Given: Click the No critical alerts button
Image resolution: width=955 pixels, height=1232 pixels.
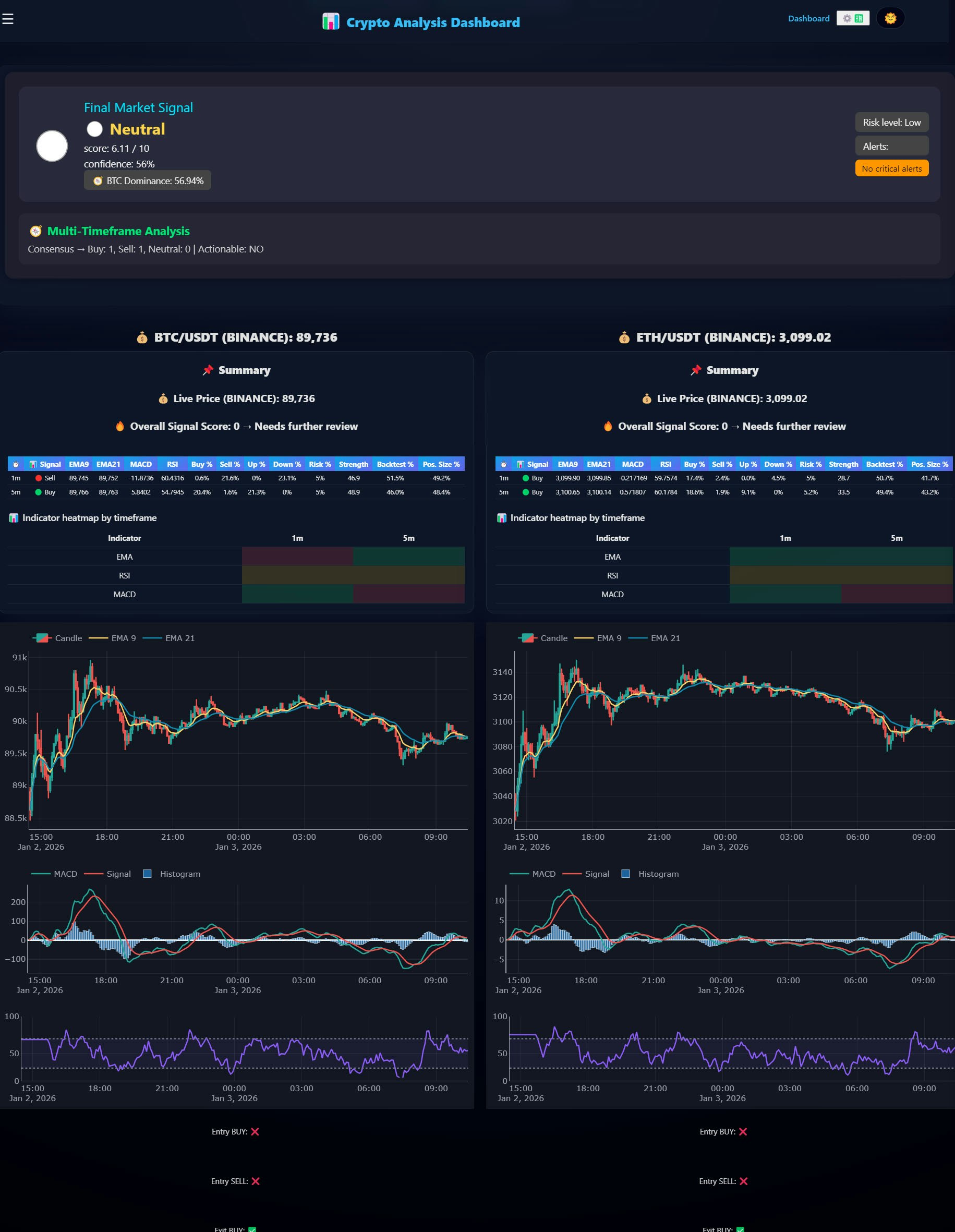Looking at the screenshot, I should coord(891,168).
